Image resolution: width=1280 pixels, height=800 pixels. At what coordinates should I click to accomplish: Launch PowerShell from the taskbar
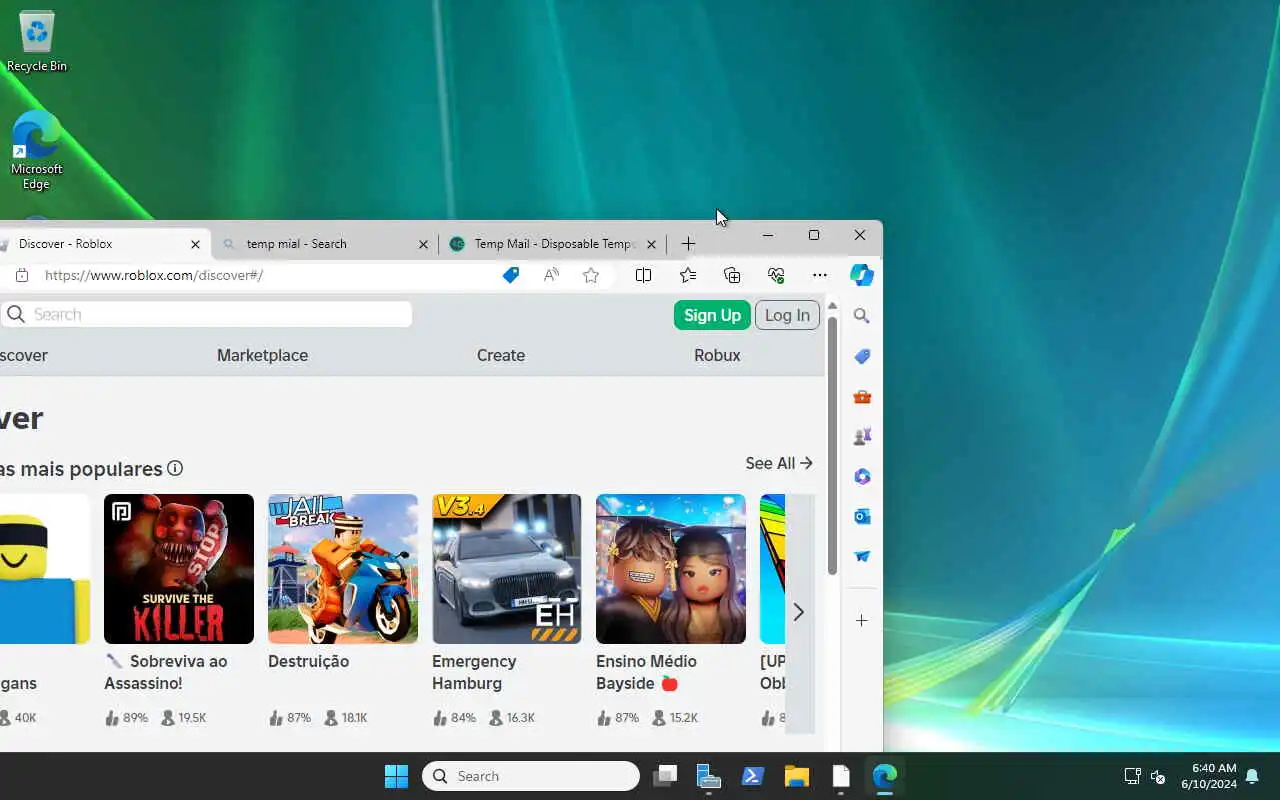pos(753,776)
